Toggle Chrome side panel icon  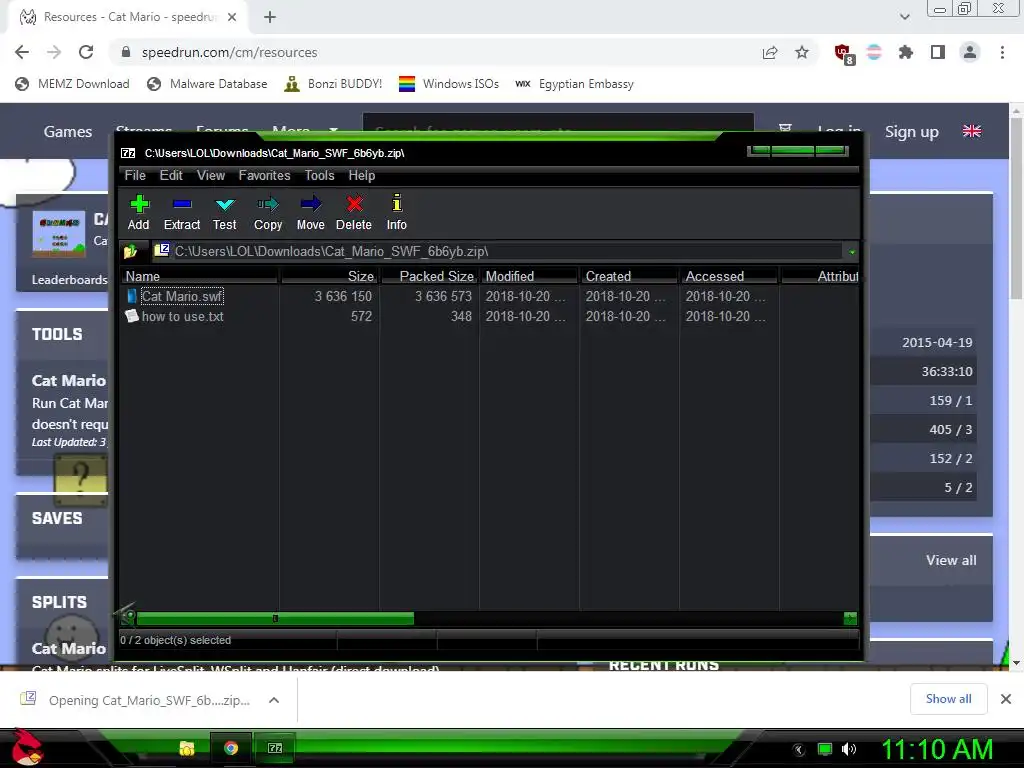[938, 52]
